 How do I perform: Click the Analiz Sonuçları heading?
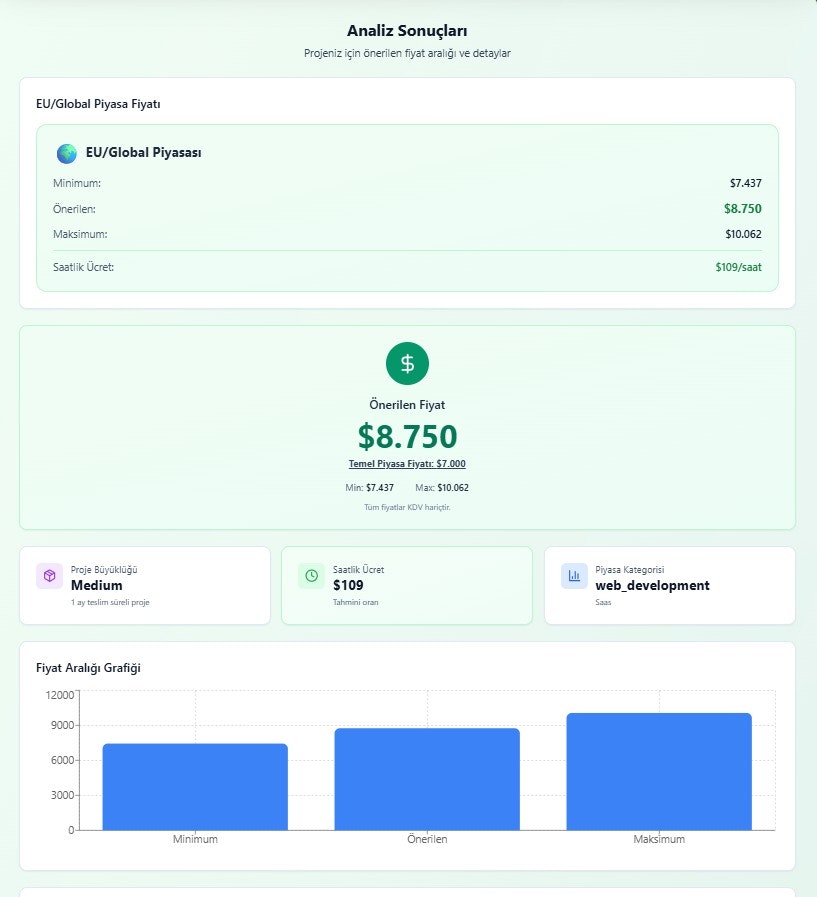click(x=407, y=31)
